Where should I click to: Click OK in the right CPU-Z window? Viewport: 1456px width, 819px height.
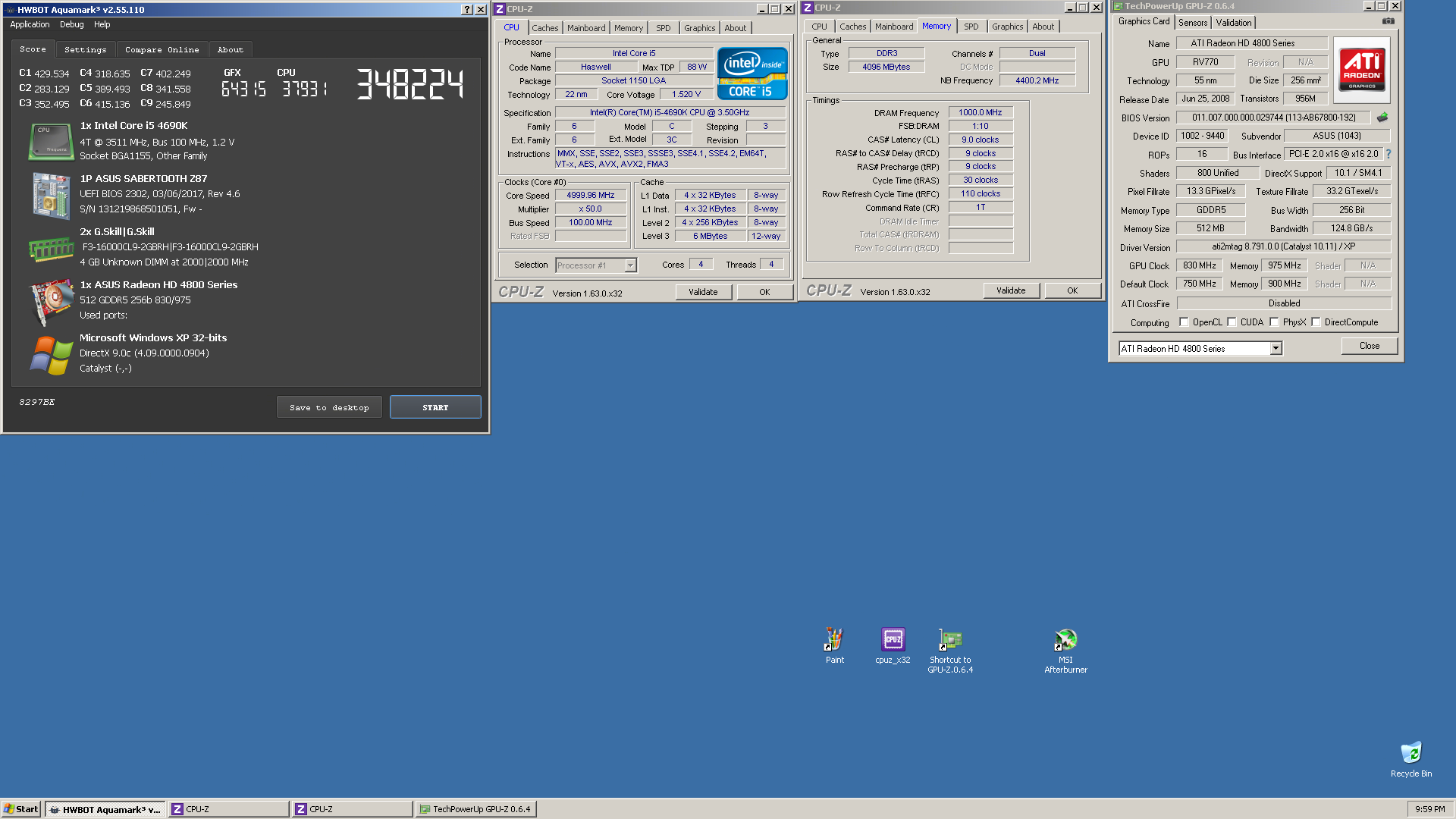point(1072,290)
